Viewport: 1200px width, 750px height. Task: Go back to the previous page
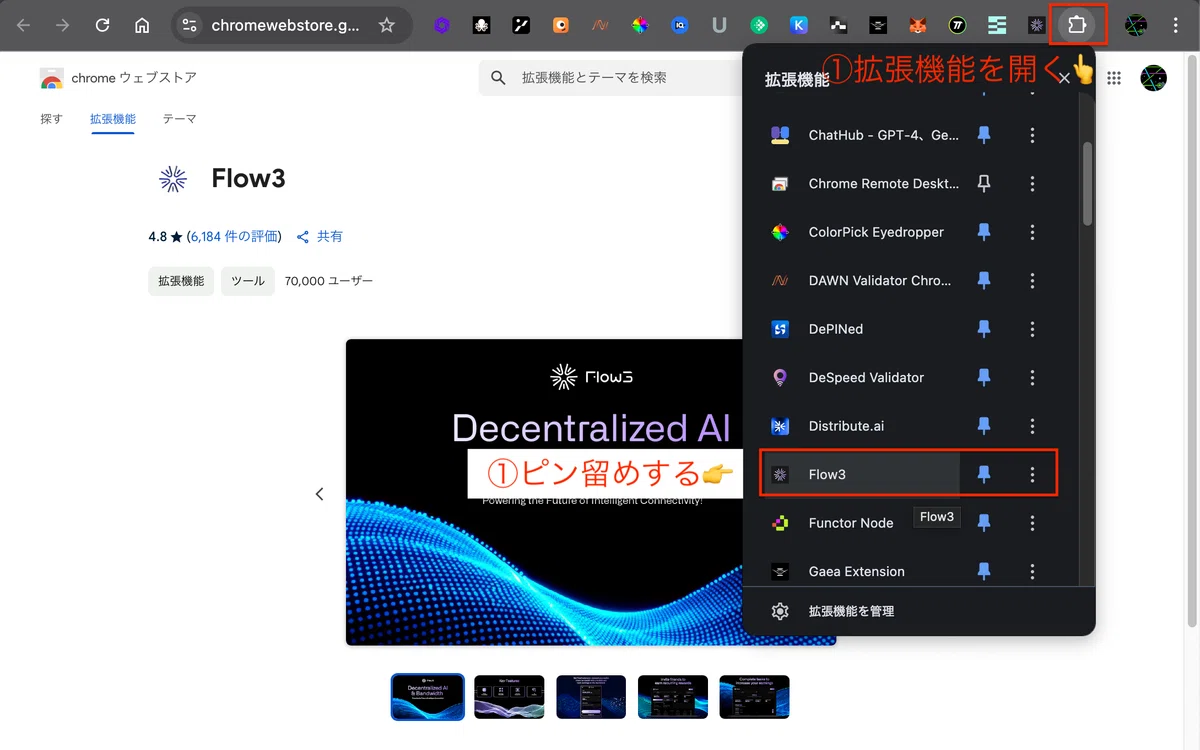23,25
